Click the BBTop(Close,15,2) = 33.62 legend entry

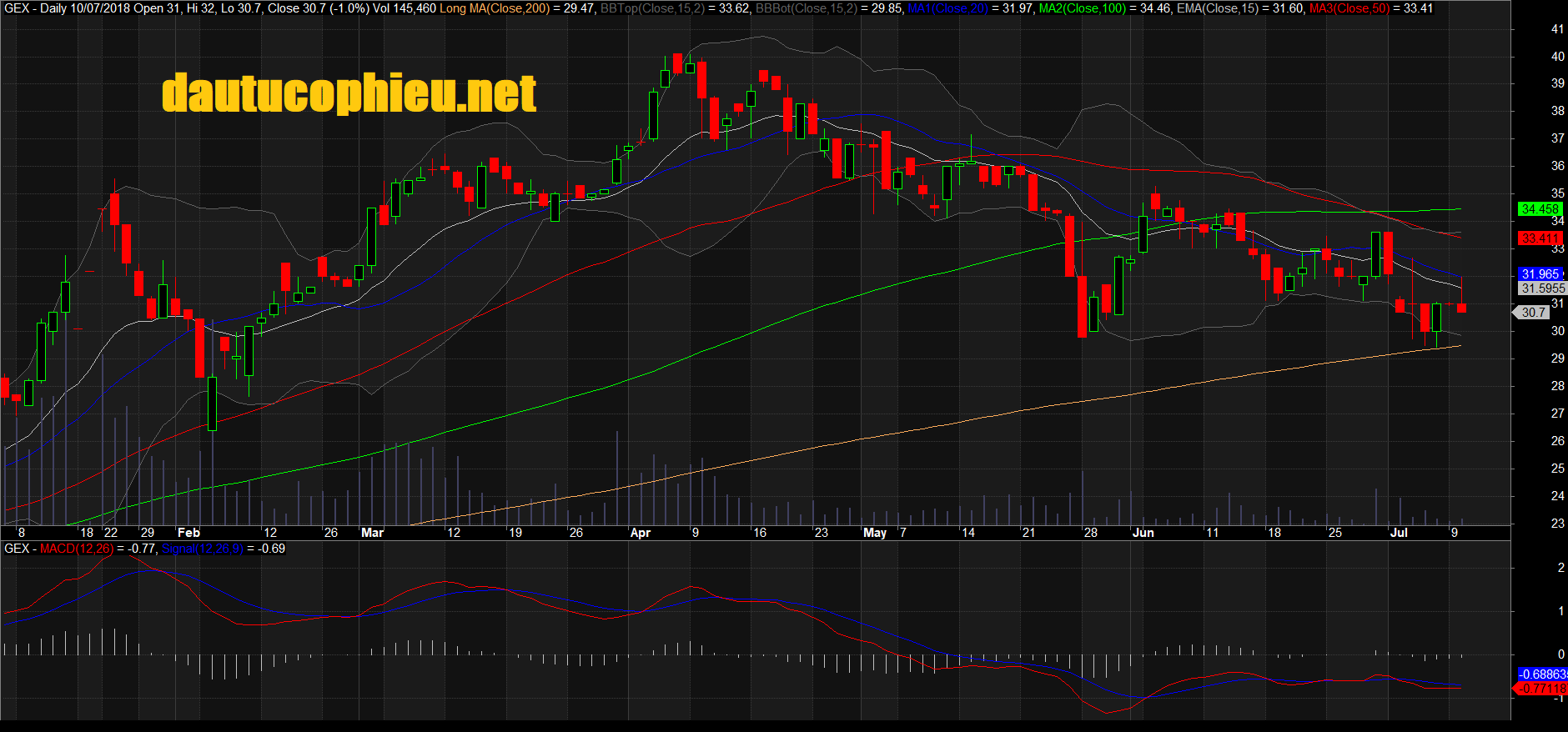[676, 8]
